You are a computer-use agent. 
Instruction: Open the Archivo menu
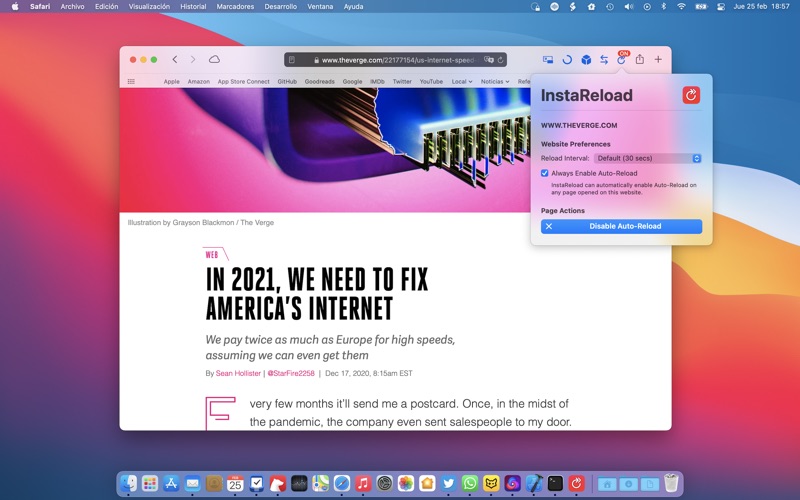(x=72, y=7)
